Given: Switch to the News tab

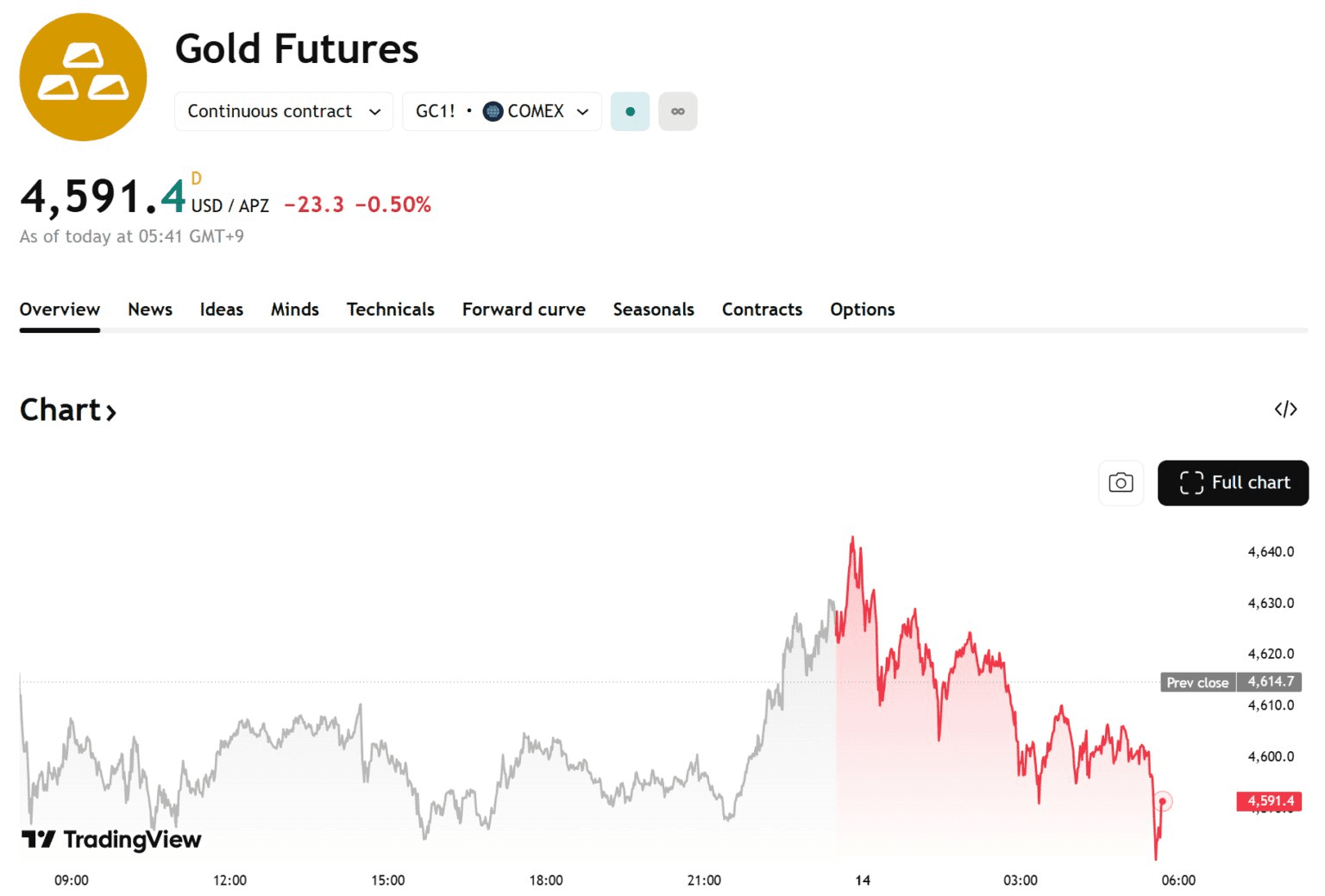Looking at the screenshot, I should tap(150, 310).
